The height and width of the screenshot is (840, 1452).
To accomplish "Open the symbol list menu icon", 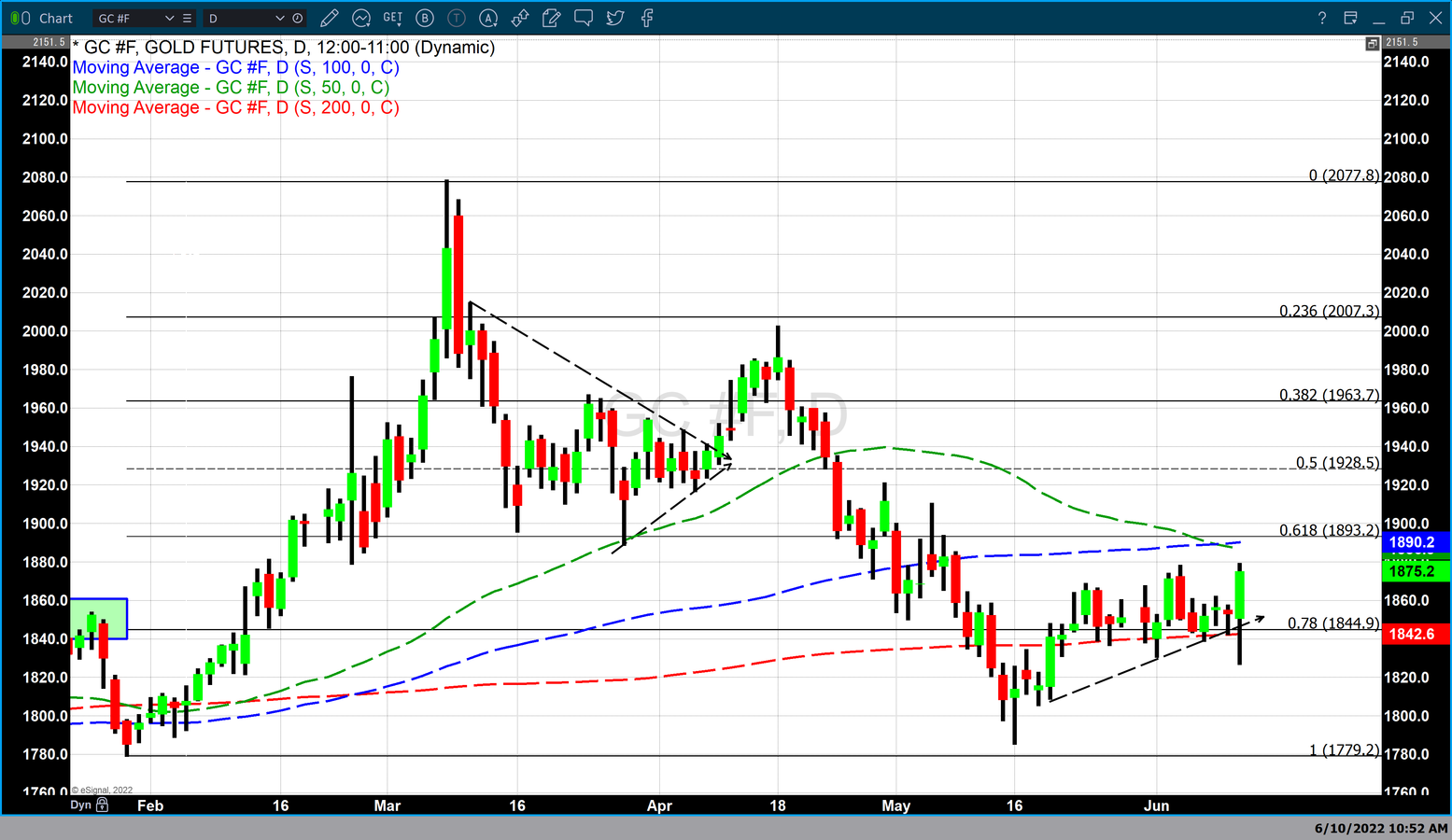I will click(x=188, y=18).
